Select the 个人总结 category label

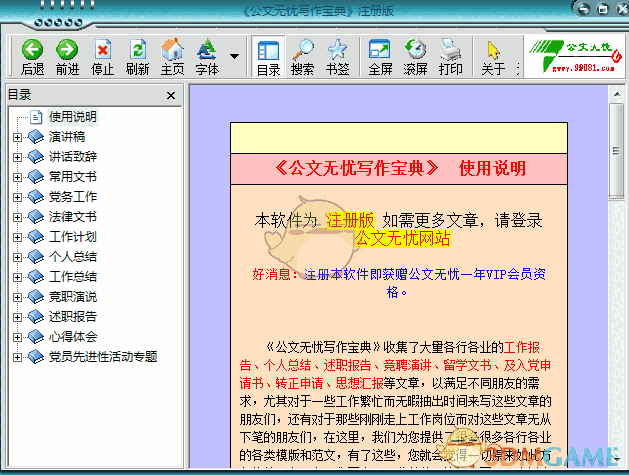(73, 257)
